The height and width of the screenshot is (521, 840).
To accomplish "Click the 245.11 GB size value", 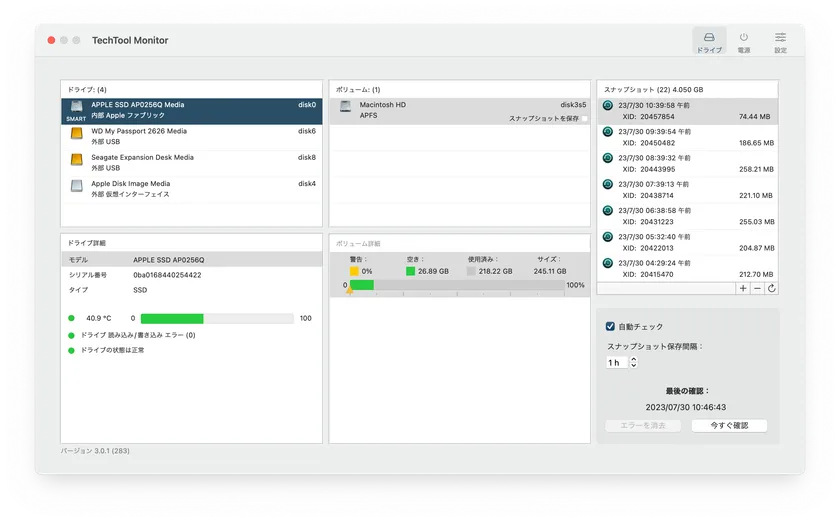I will 550,271.
